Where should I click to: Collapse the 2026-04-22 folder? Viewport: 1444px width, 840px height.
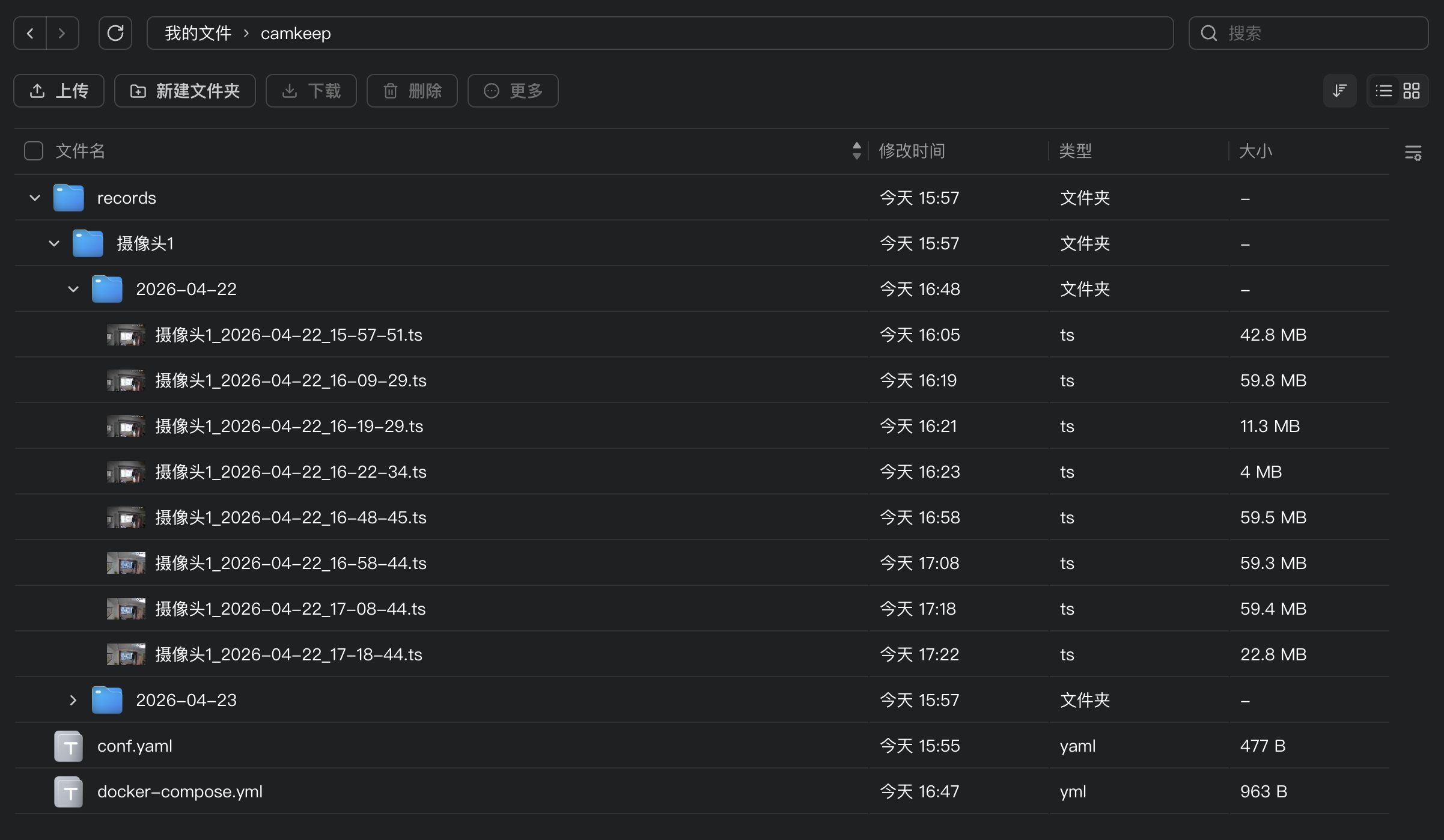(73, 289)
